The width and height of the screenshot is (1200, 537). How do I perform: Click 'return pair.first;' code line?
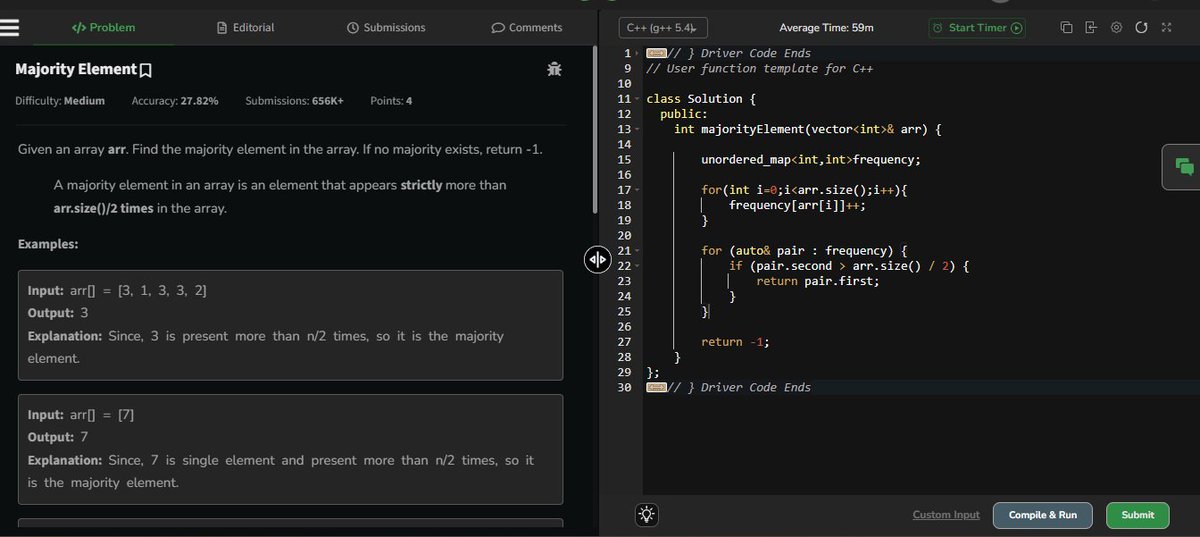[x=817, y=281]
